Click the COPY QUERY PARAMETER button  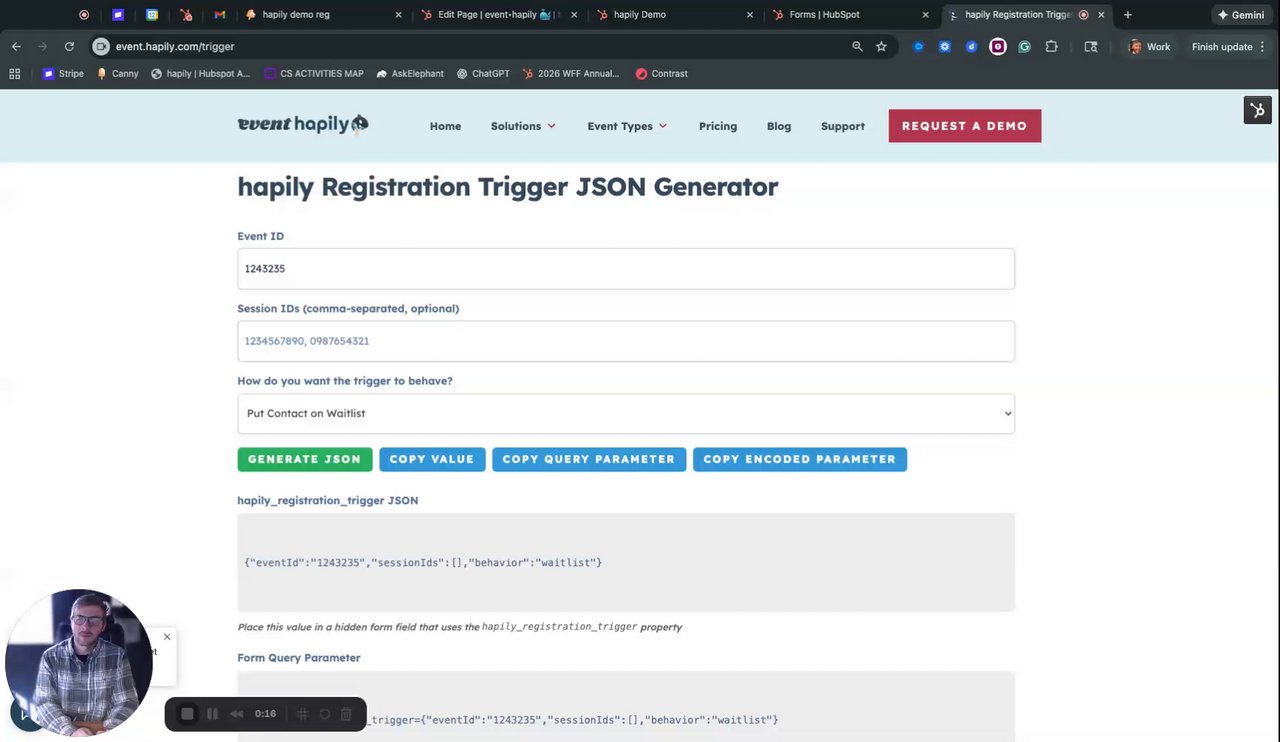(x=589, y=459)
